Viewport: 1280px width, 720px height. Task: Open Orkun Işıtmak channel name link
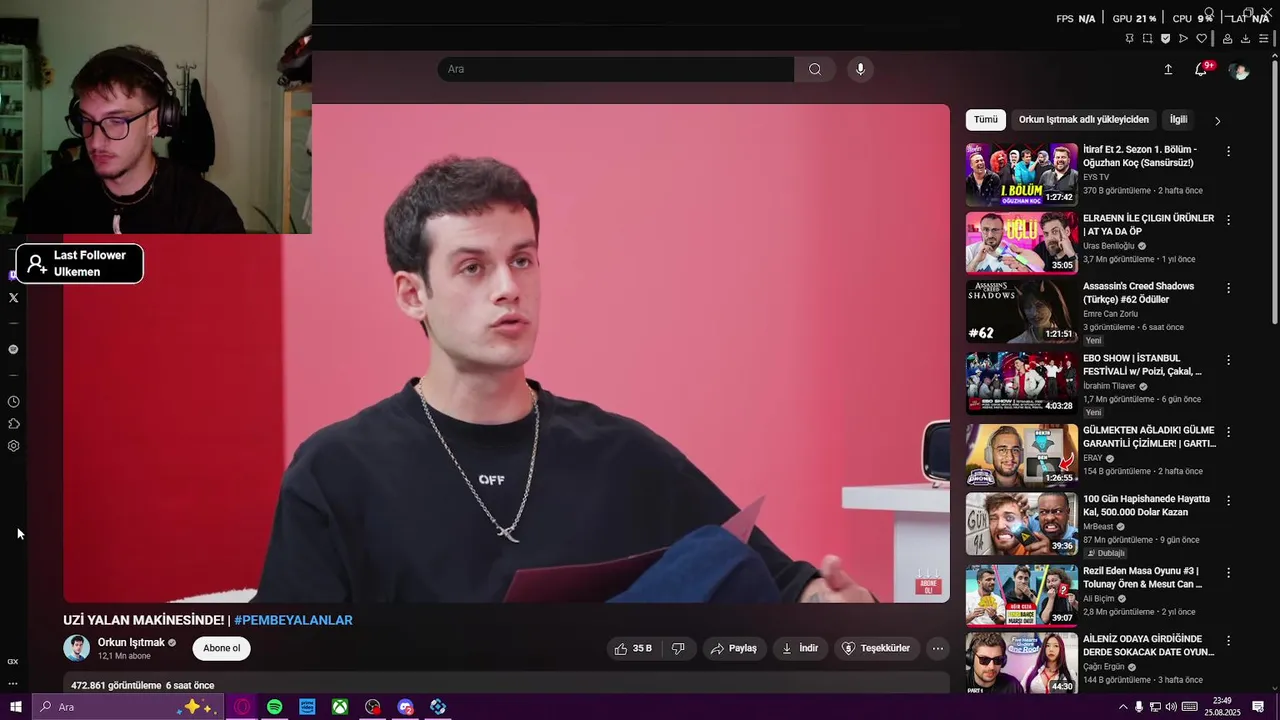[x=131, y=643]
